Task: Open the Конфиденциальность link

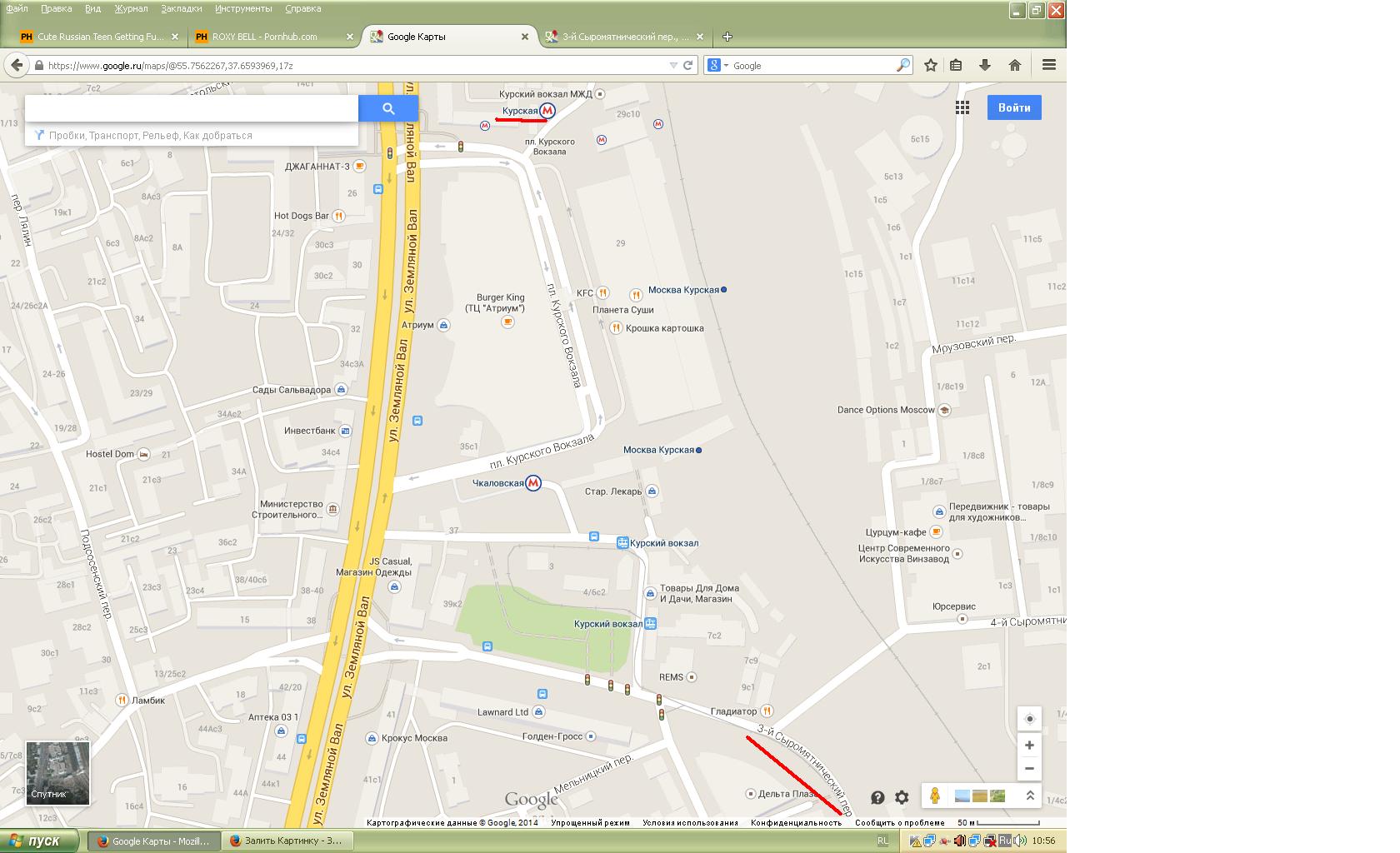Action: 796,823
